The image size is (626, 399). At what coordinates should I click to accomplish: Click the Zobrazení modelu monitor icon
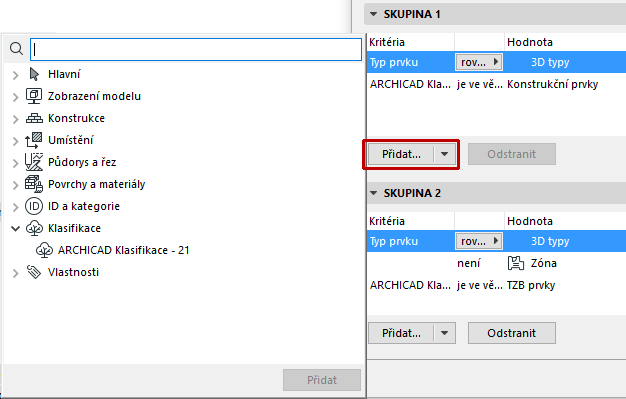(x=34, y=96)
